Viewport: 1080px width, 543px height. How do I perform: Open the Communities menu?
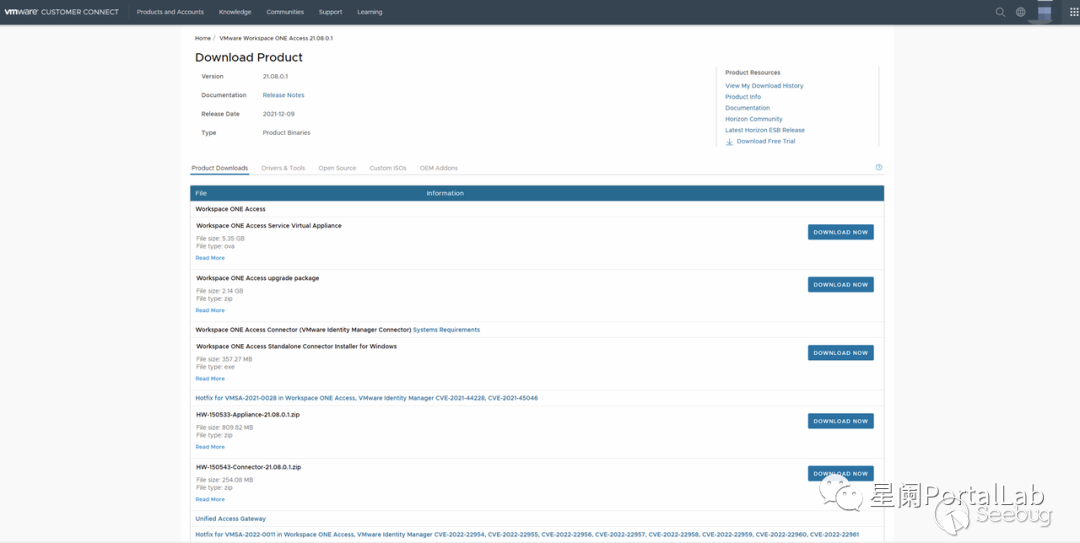[x=285, y=12]
